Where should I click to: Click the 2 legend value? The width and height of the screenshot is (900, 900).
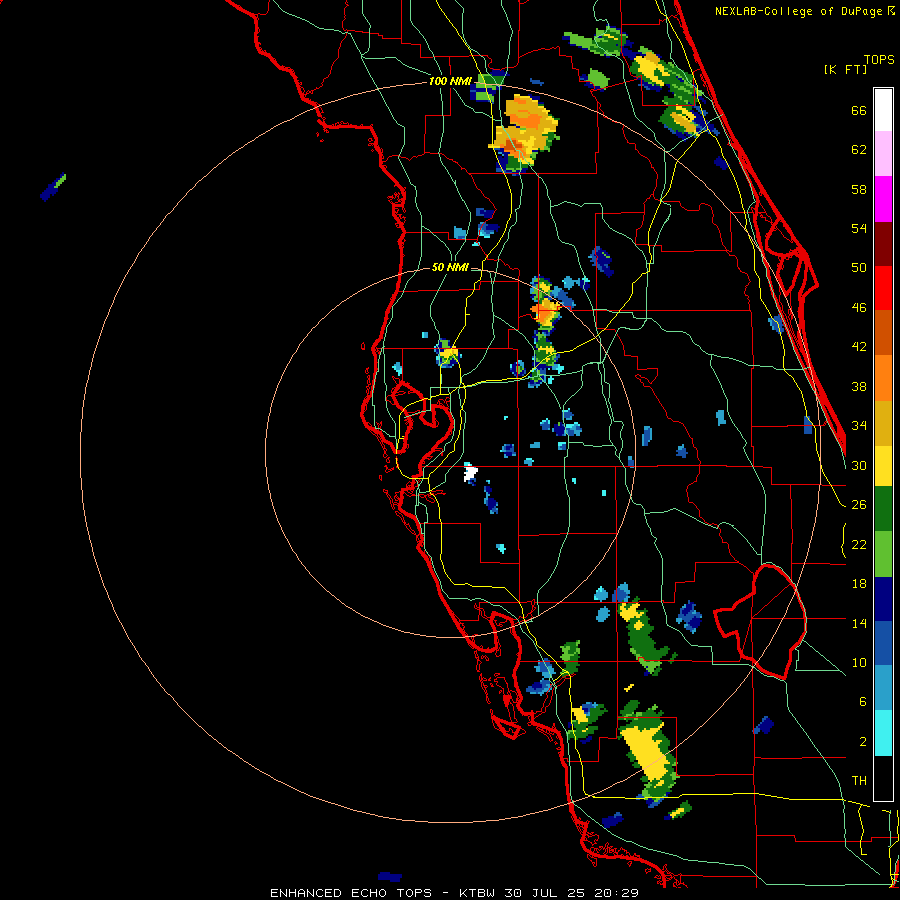[x=862, y=742]
